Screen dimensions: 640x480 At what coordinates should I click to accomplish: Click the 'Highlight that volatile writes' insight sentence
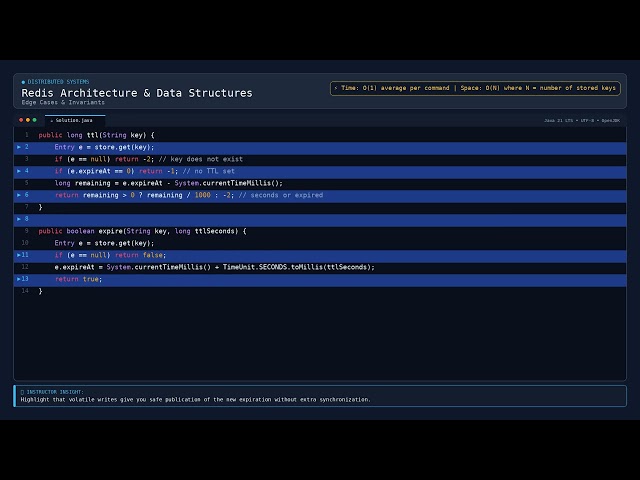coord(196,400)
